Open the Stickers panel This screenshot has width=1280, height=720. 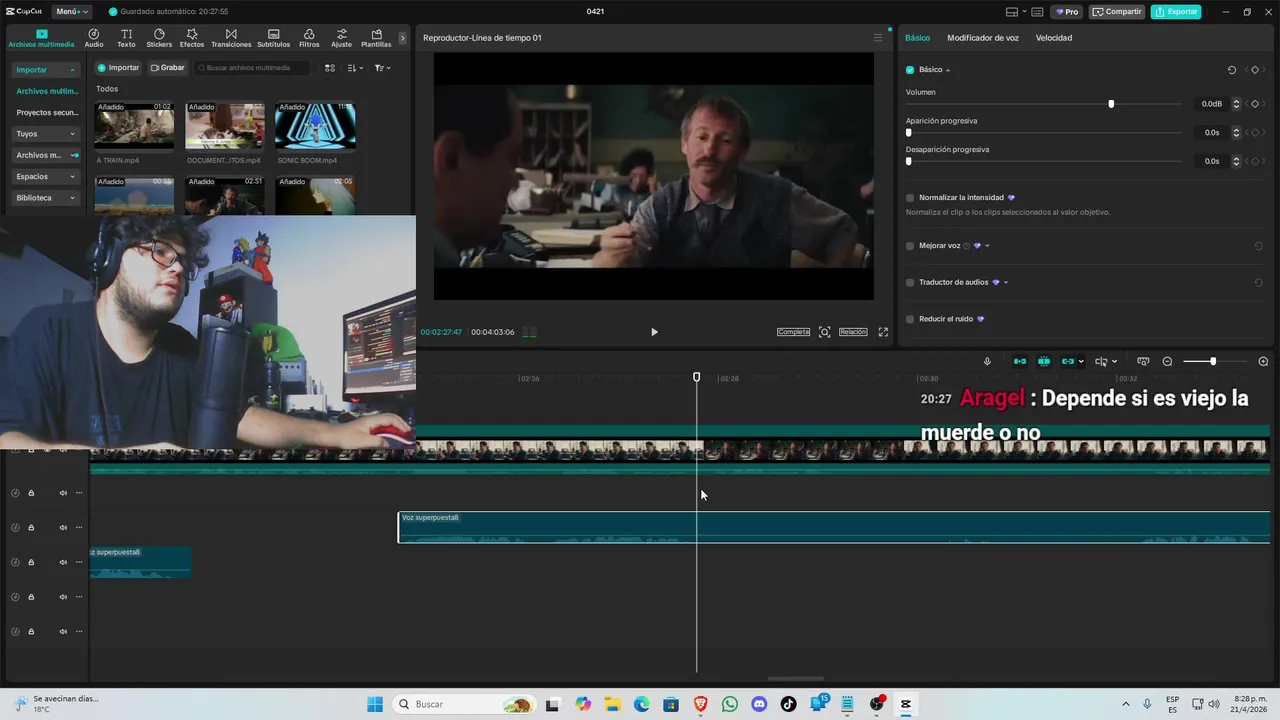pos(159,38)
